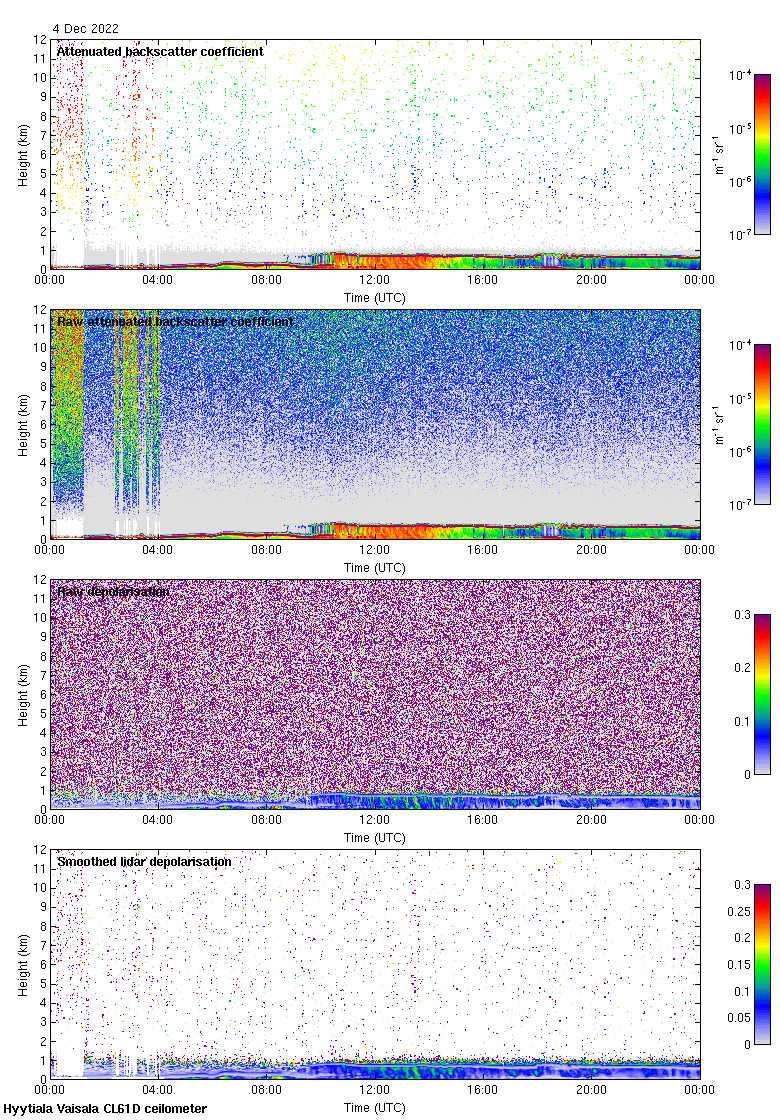
Task: Click the 6 km height tick of second panel
Action: click(44, 425)
